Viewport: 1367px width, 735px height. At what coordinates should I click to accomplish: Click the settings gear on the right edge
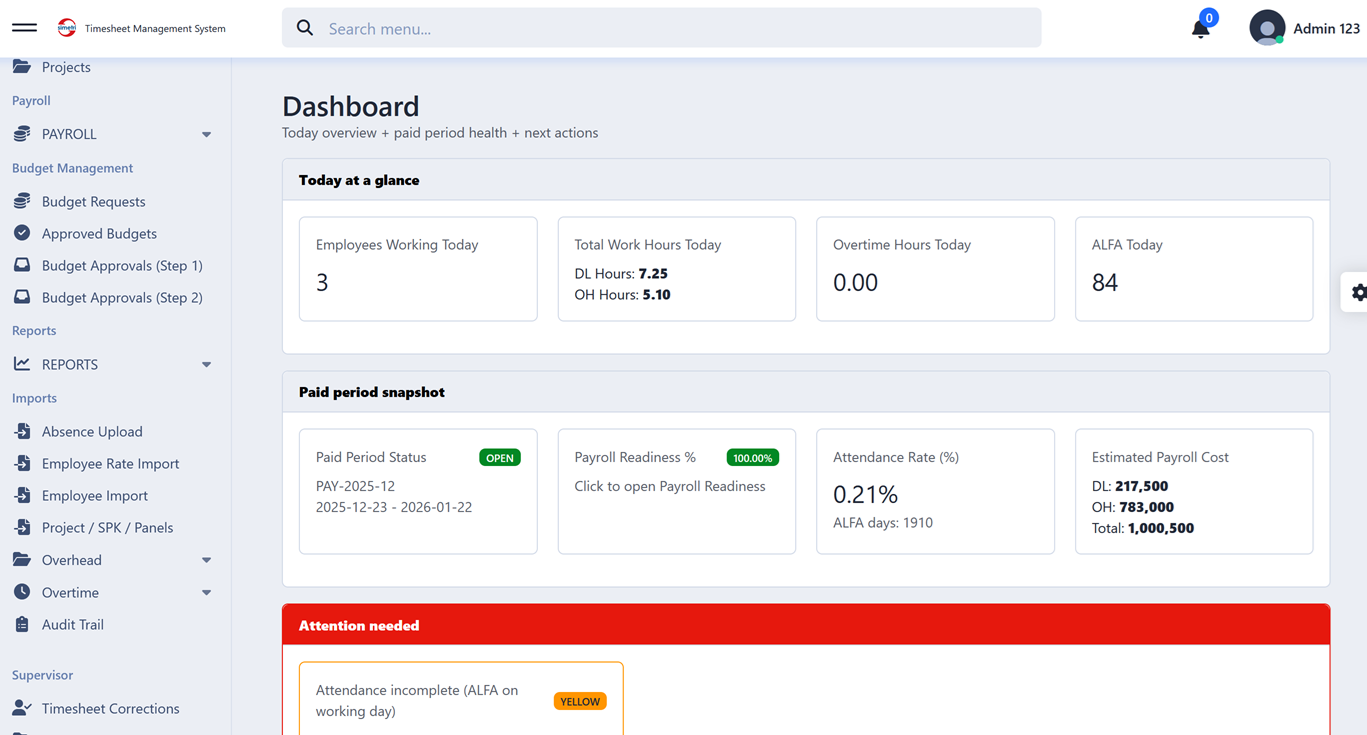(x=1357, y=292)
